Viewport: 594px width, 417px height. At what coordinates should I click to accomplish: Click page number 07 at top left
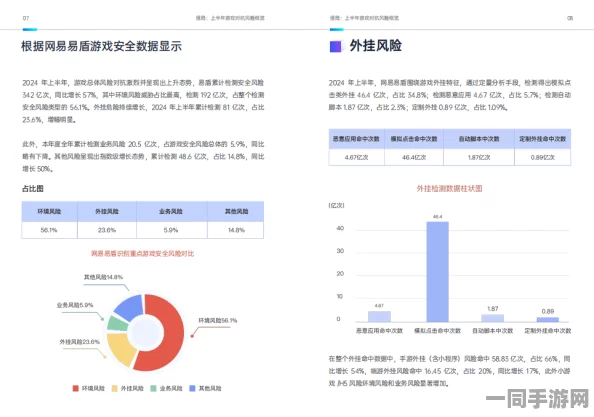click(x=26, y=18)
